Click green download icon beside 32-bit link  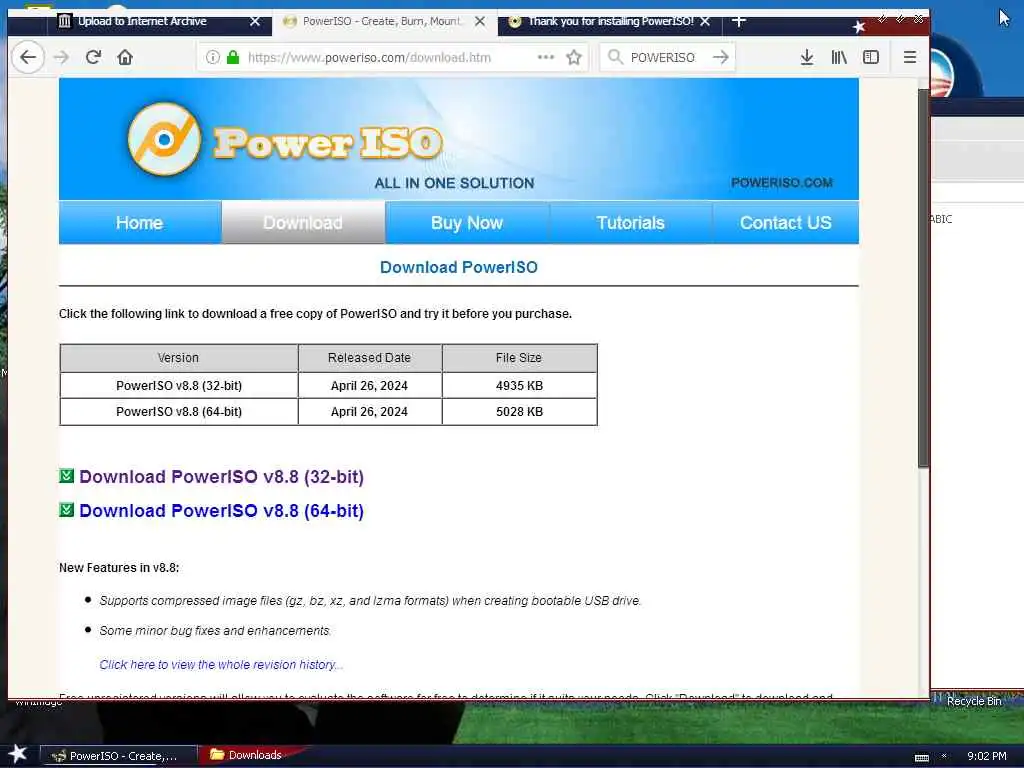pos(67,475)
